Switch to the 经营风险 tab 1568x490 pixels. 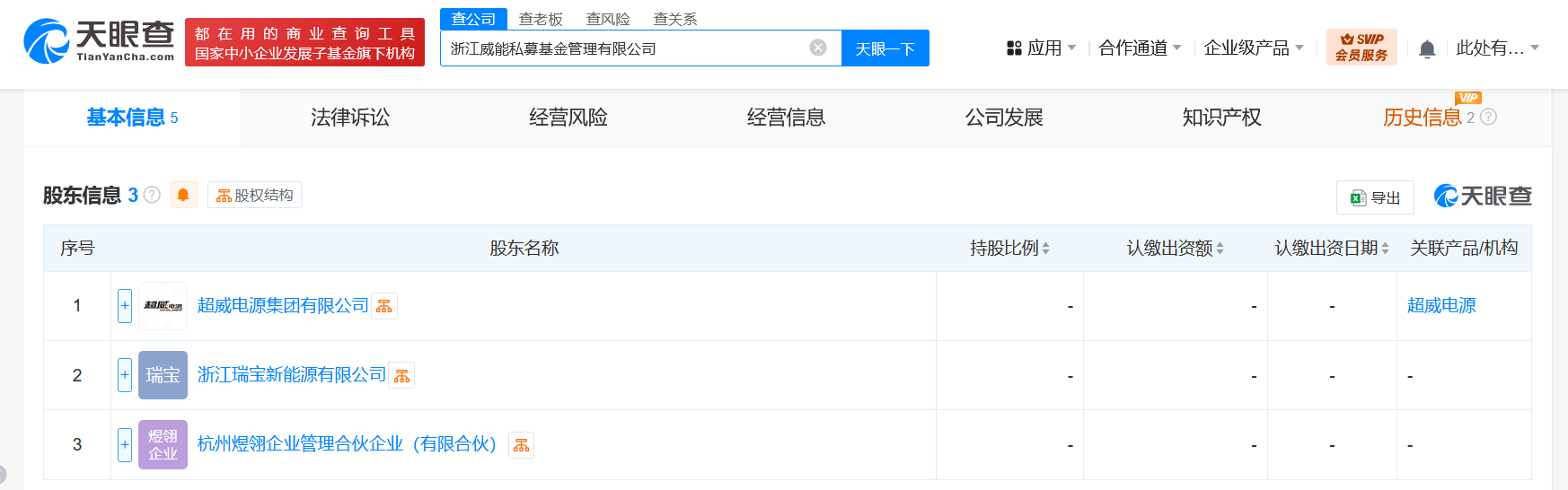568,118
